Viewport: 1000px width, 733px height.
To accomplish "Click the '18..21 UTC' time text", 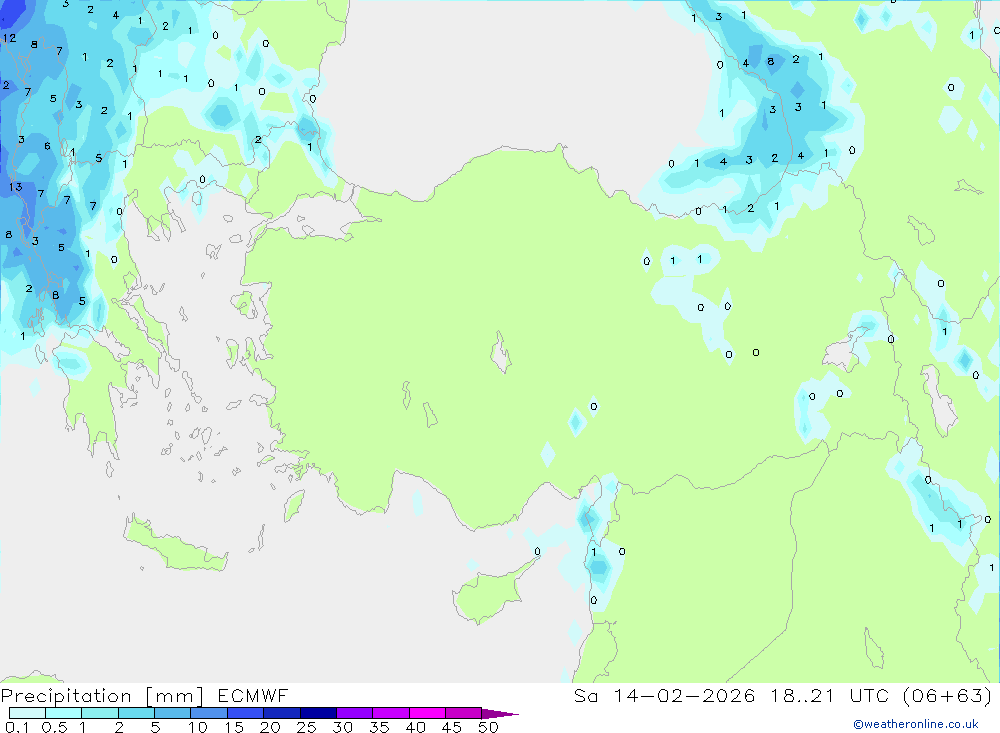I will [x=832, y=695].
